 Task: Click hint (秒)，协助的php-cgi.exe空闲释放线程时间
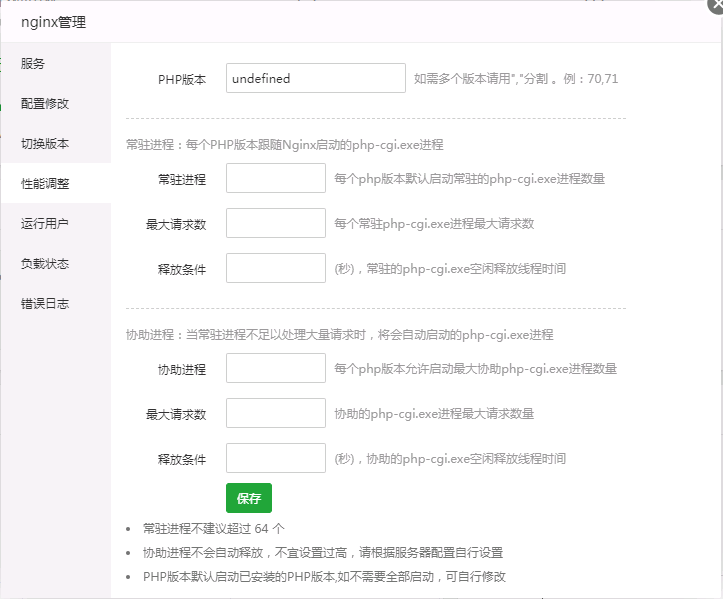(x=450, y=458)
